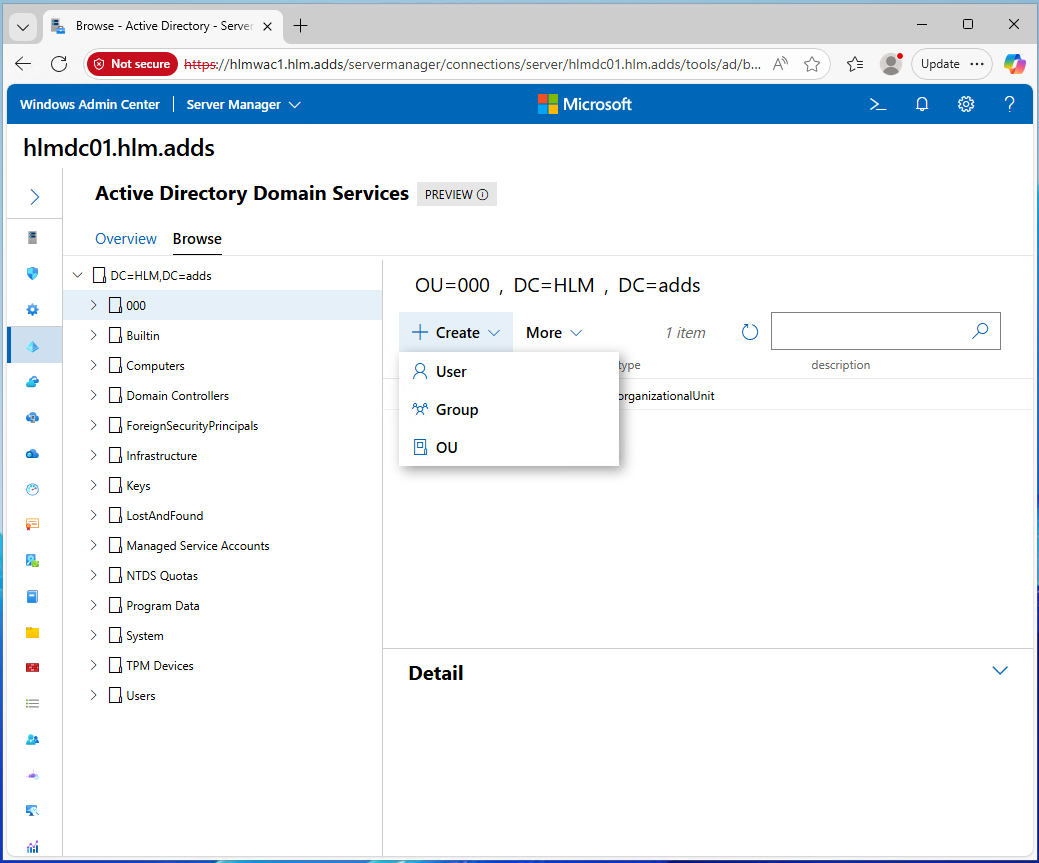Click the search magnifier icon

point(980,331)
